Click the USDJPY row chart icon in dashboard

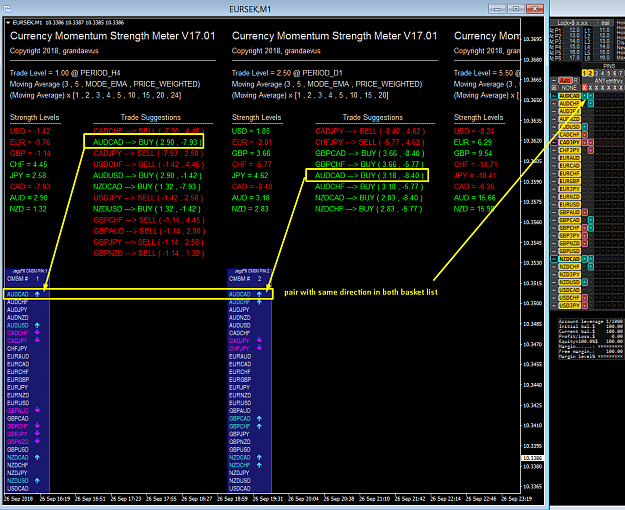click(554, 305)
